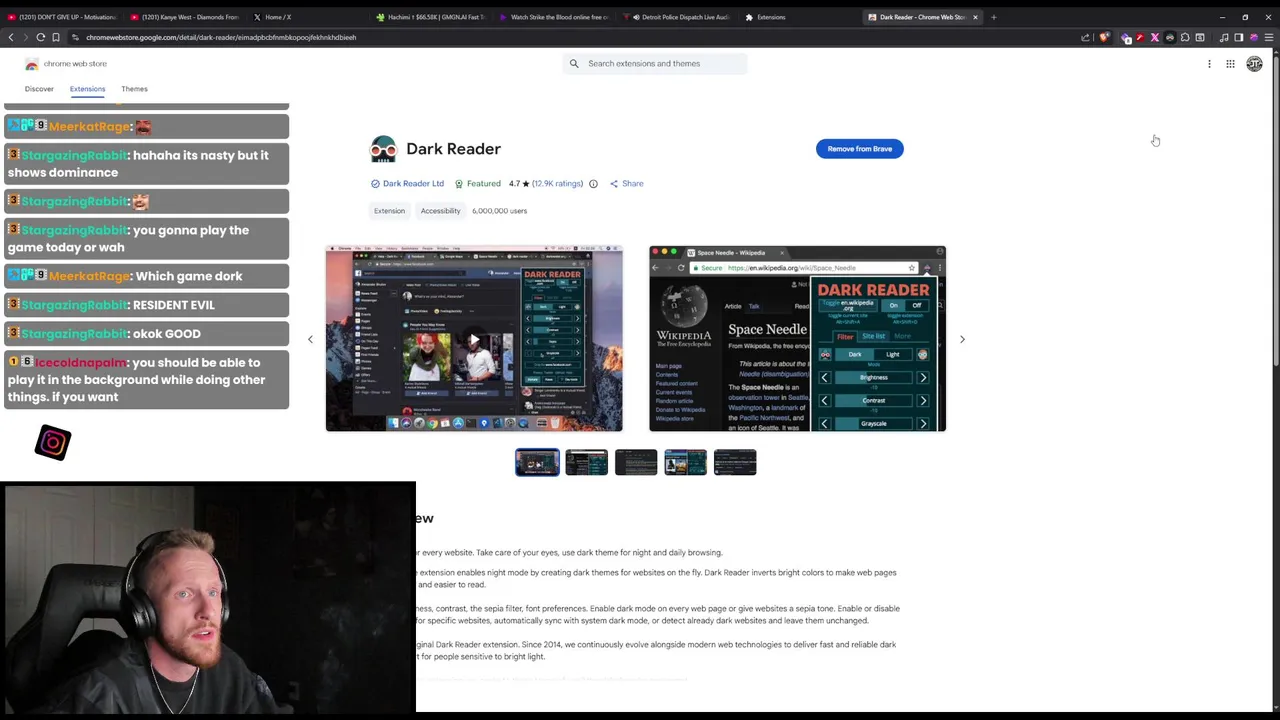Select the second carousel thumbnail

587,462
